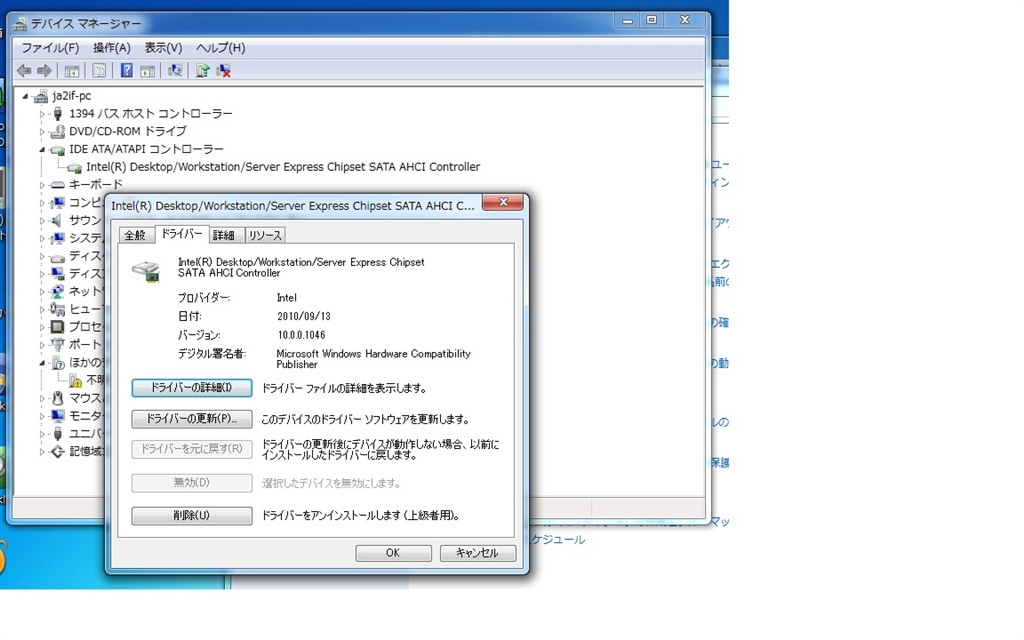The image size is (1024, 640).
Task: Minimize the Device Manager window
Action: [x=628, y=20]
